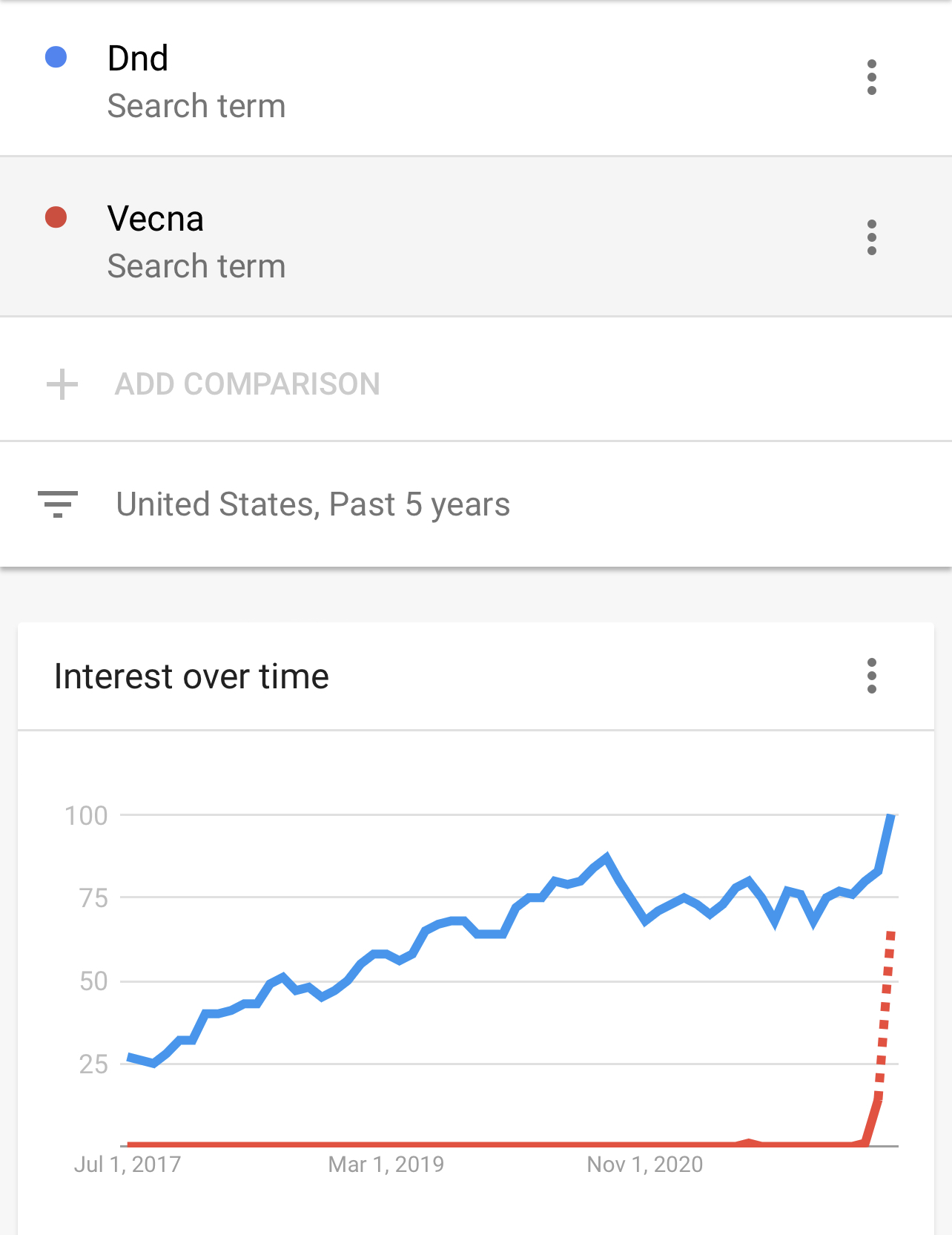Image resolution: width=952 pixels, height=1235 pixels.
Task: Select the Dnd search term field
Action: (x=476, y=78)
